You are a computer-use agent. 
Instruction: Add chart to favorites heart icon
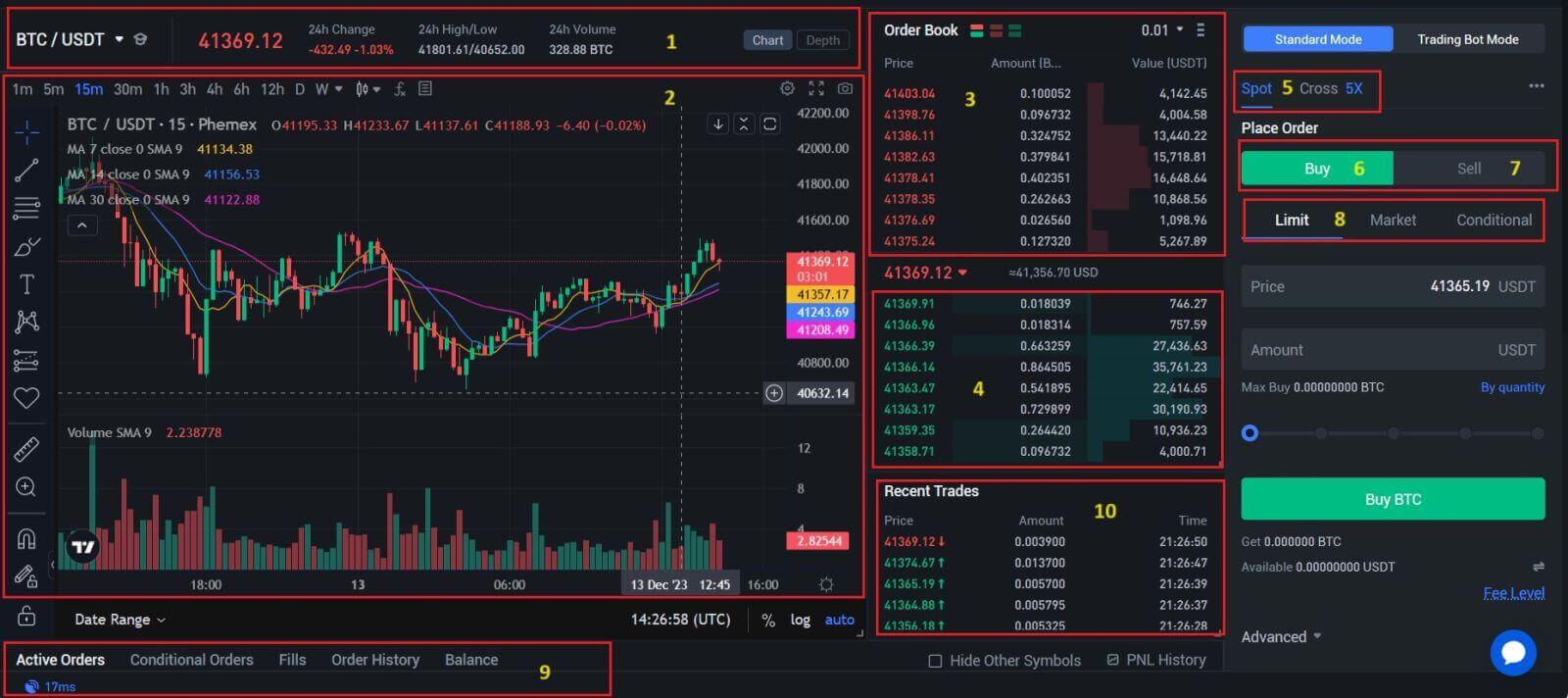click(26, 398)
